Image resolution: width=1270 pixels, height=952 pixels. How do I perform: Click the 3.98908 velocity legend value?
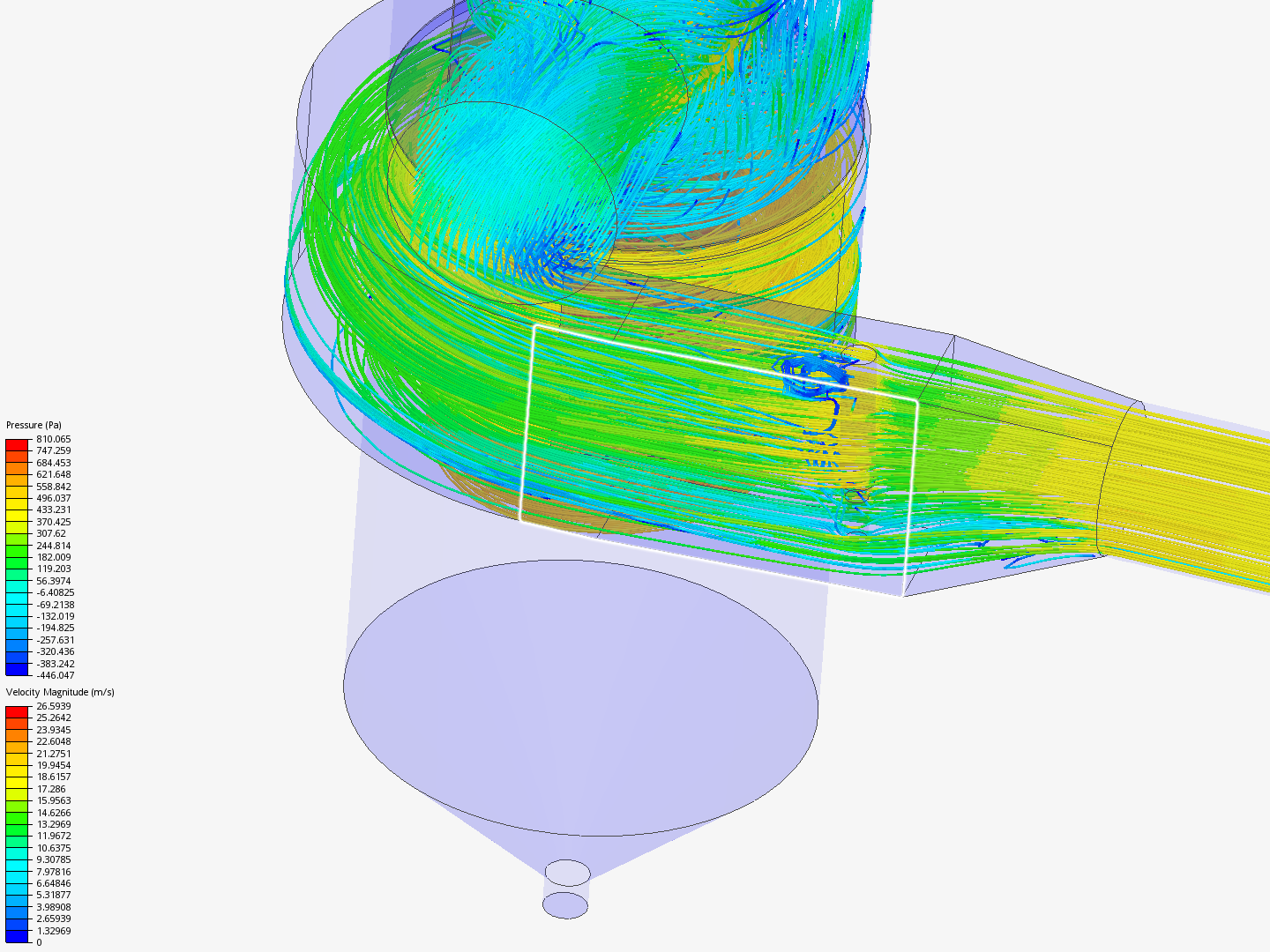point(54,907)
